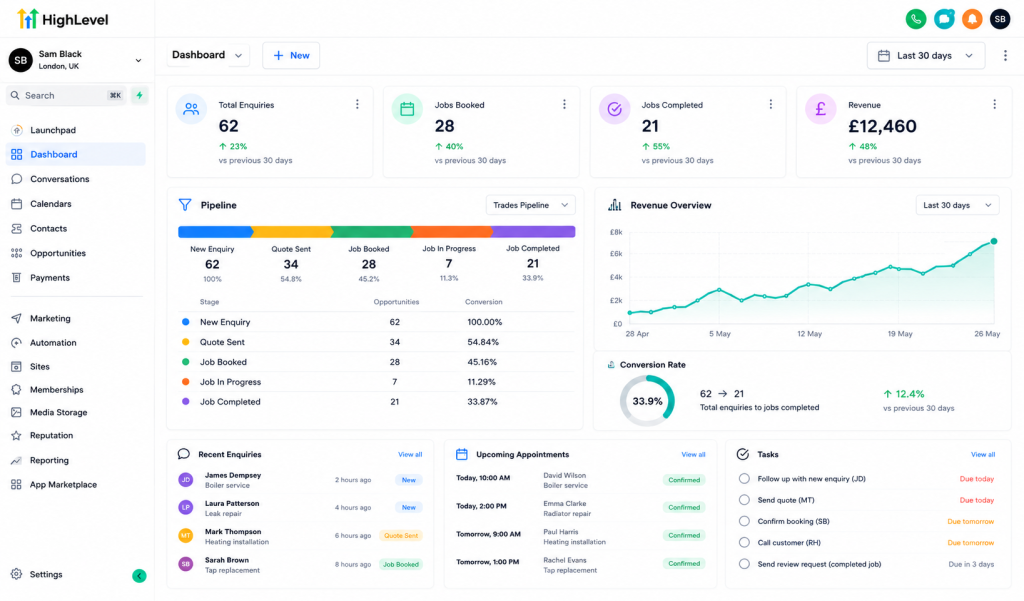Image resolution: width=1024 pixels, height=601 pixels.
Task: Click the lightning bolt quick actions icon
Action: point(139,95)
